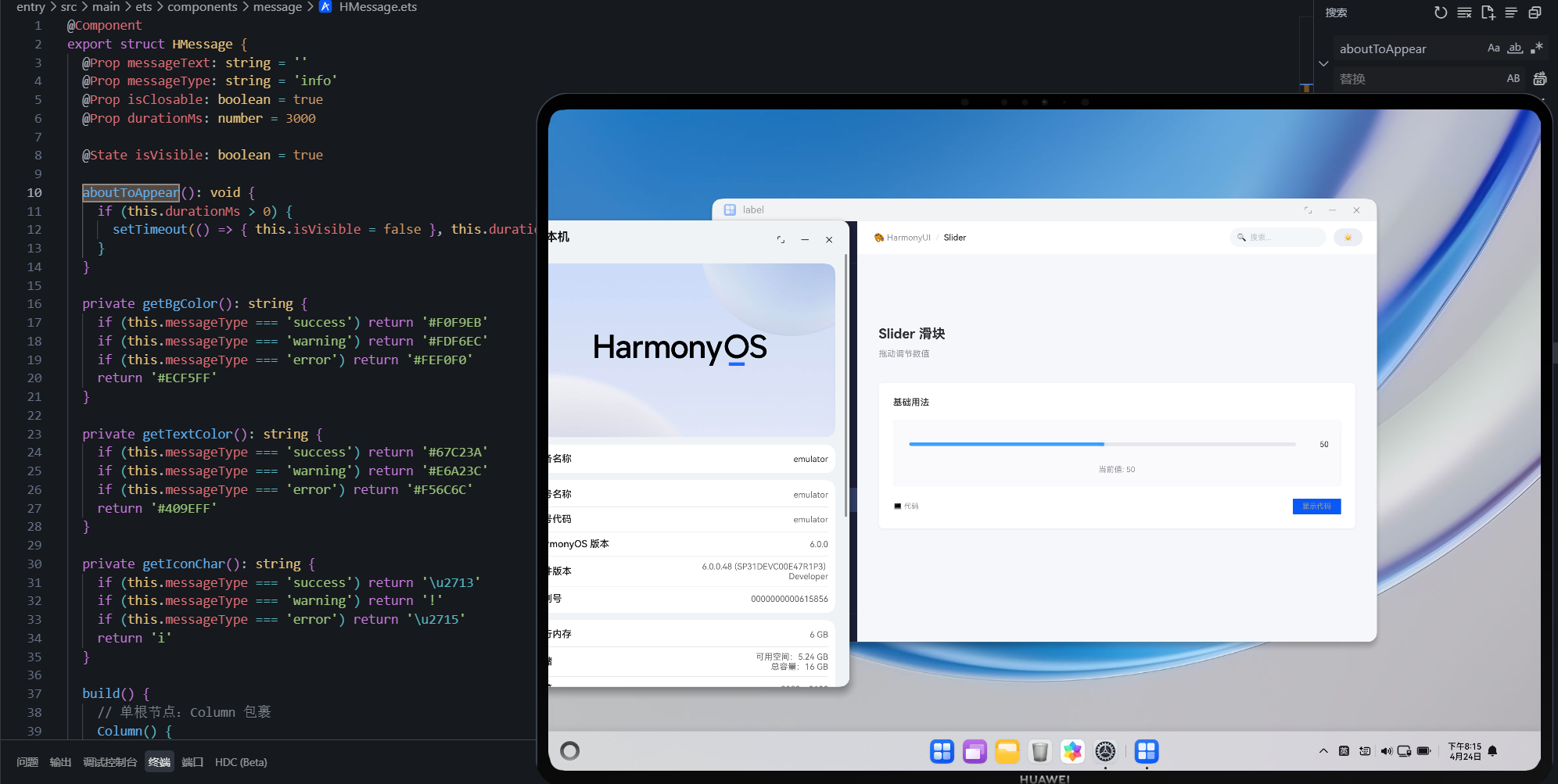Click line number 16 in gutter
Screen dimensions: 1558x784
point(34,303)
